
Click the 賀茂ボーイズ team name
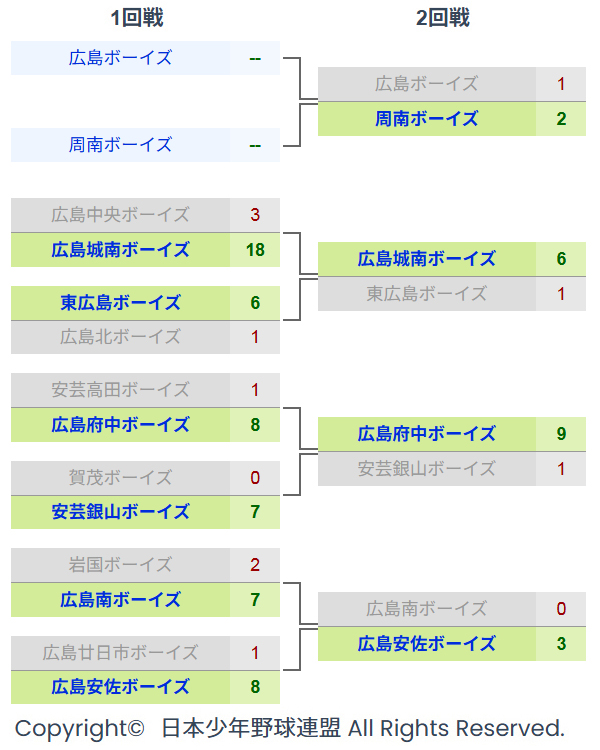click(x=120, y=477)
